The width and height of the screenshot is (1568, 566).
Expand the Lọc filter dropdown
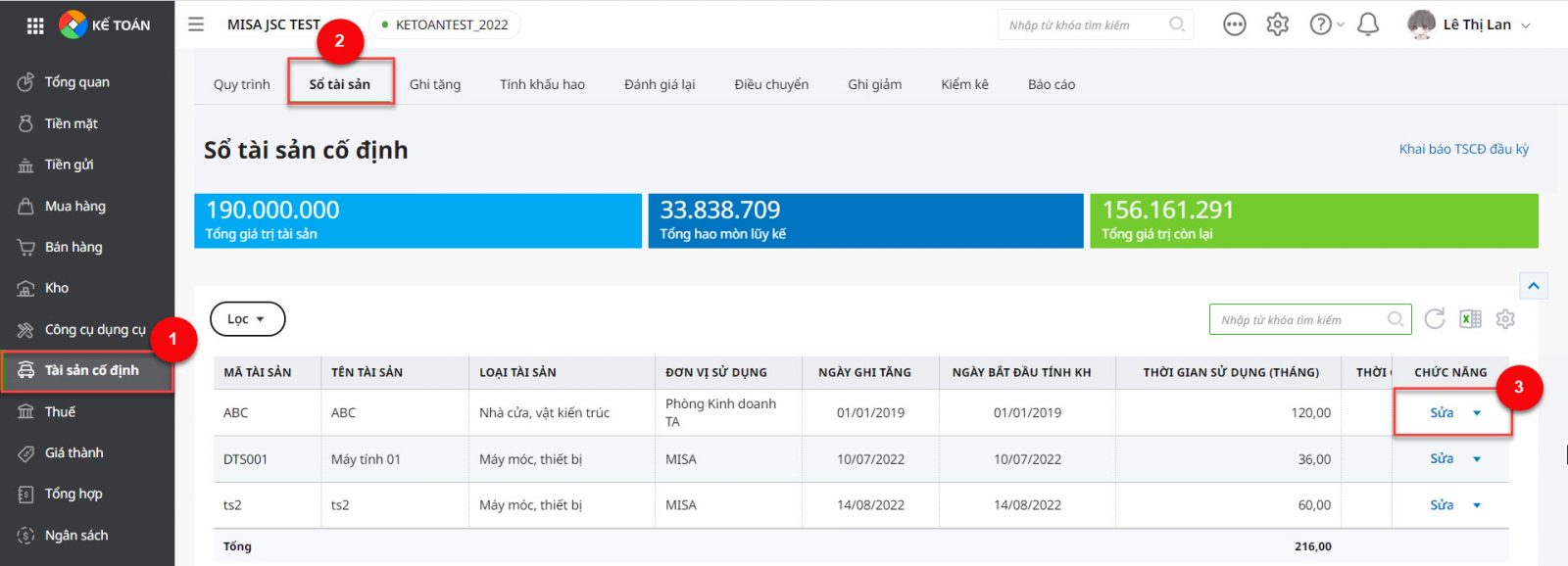click(x=247, y=319)
